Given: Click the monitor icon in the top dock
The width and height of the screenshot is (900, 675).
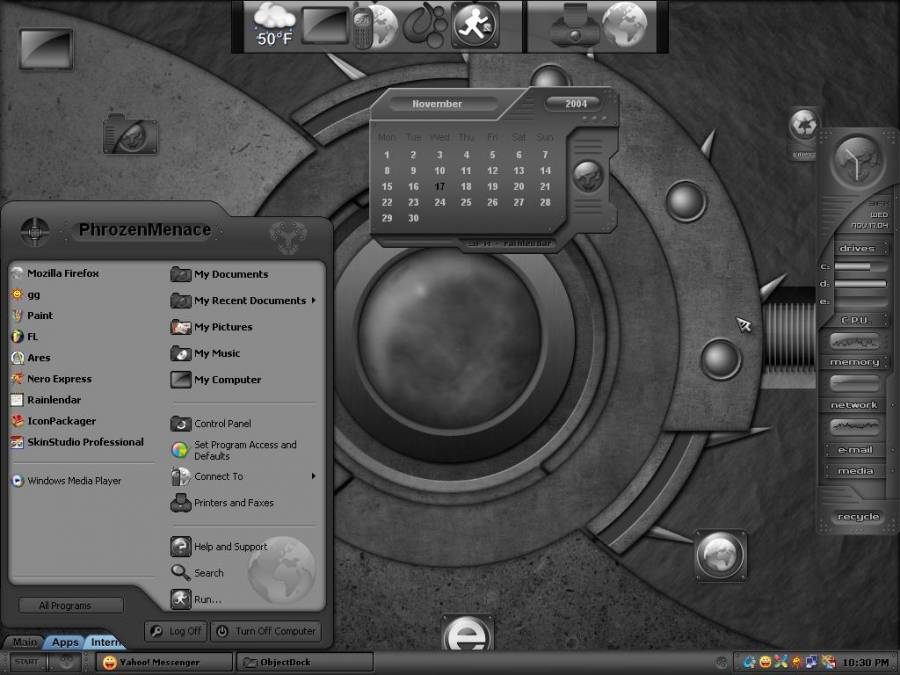Looking at the screenshot, I should [325, 25].
